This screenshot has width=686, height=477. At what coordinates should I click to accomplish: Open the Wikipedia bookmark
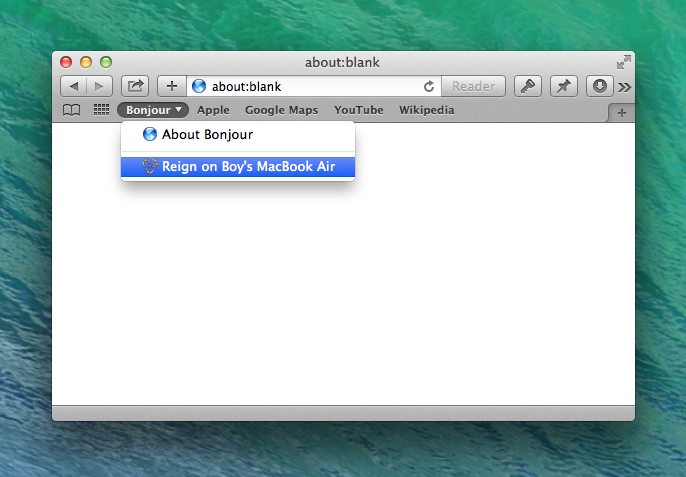coord(427,110)
